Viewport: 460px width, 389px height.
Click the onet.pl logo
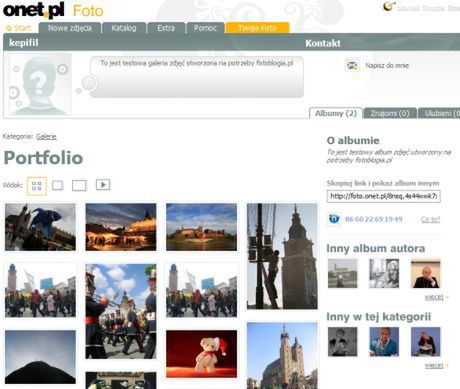click(33, 10)
